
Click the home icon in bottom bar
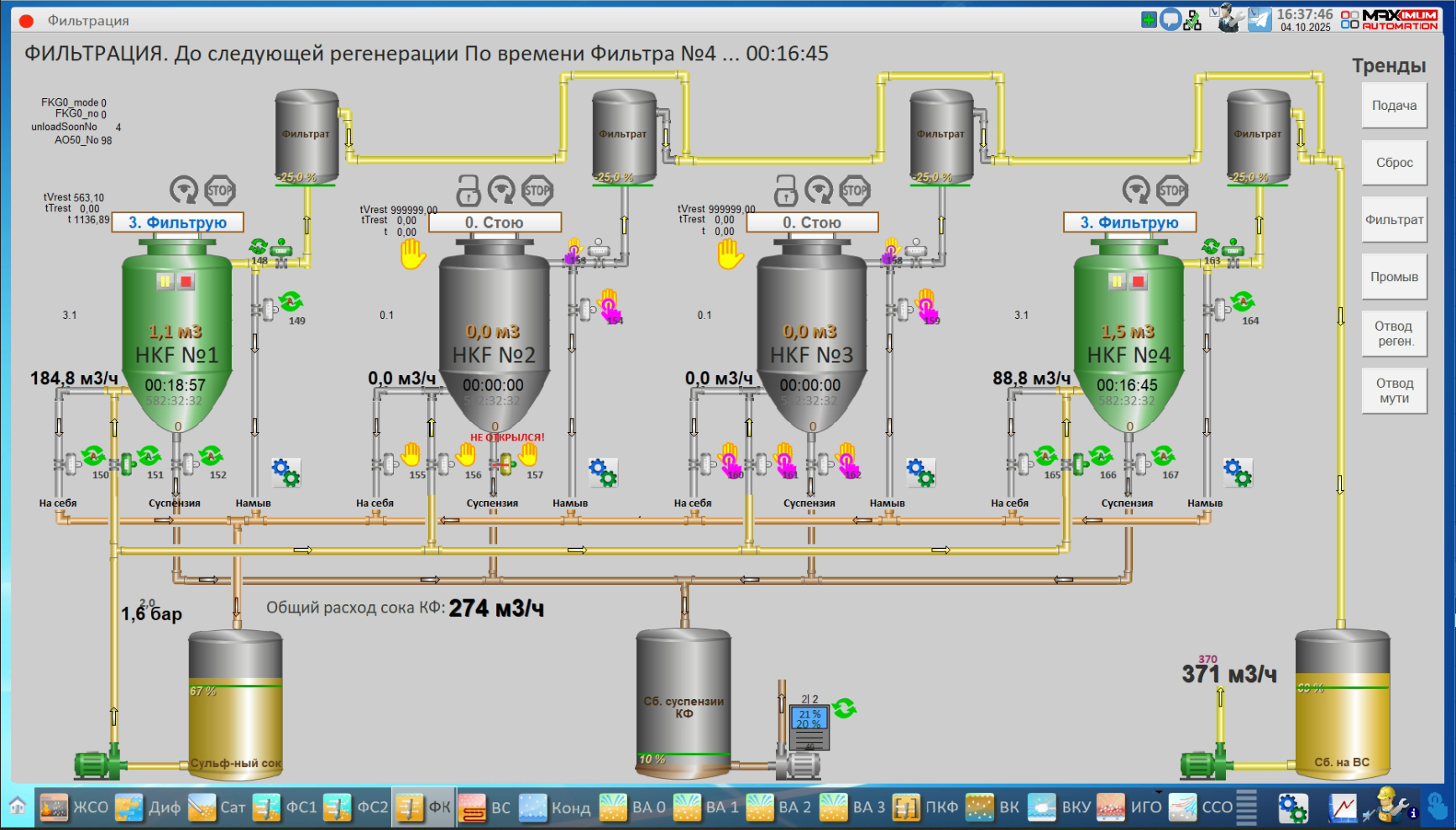coord(18,807)
